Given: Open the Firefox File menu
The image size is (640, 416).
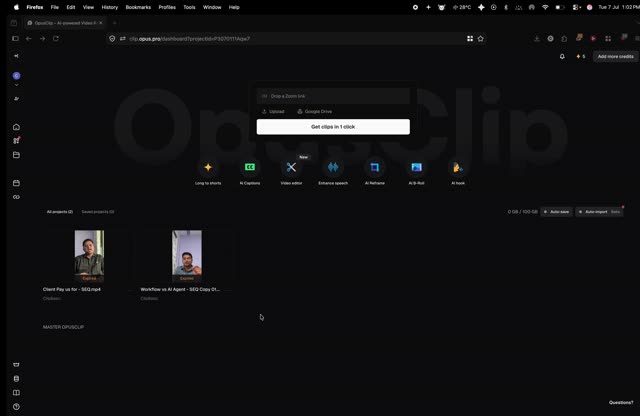Looking at the screenshot, I should [x=55, y=7].
